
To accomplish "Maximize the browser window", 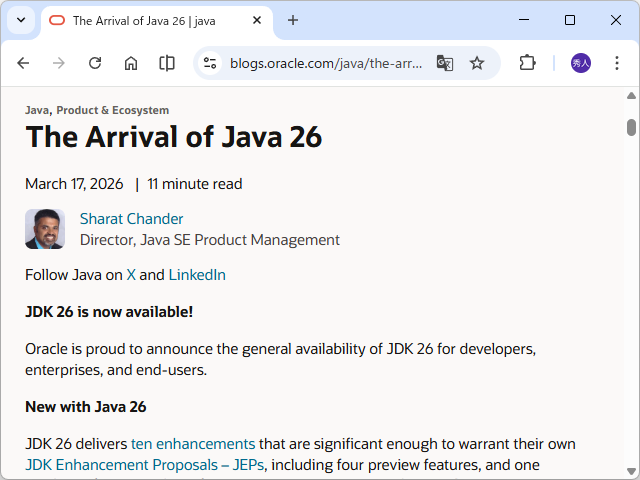I will (570, 20).
